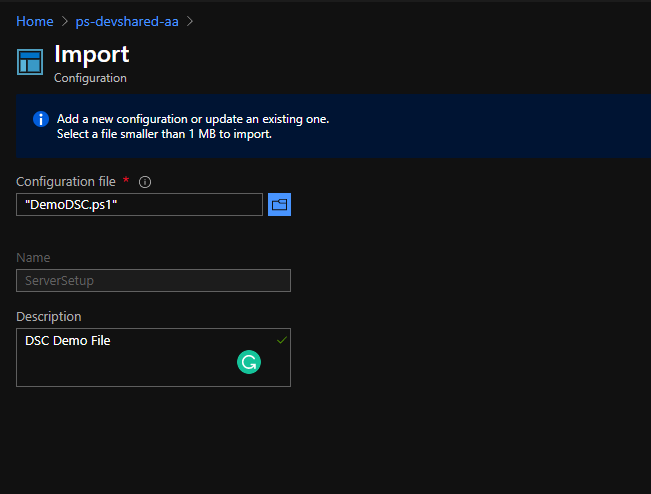This screenshot has width=651, height=494.
Task: Click the green checkmark in Description field
Action: pos(281,341)
